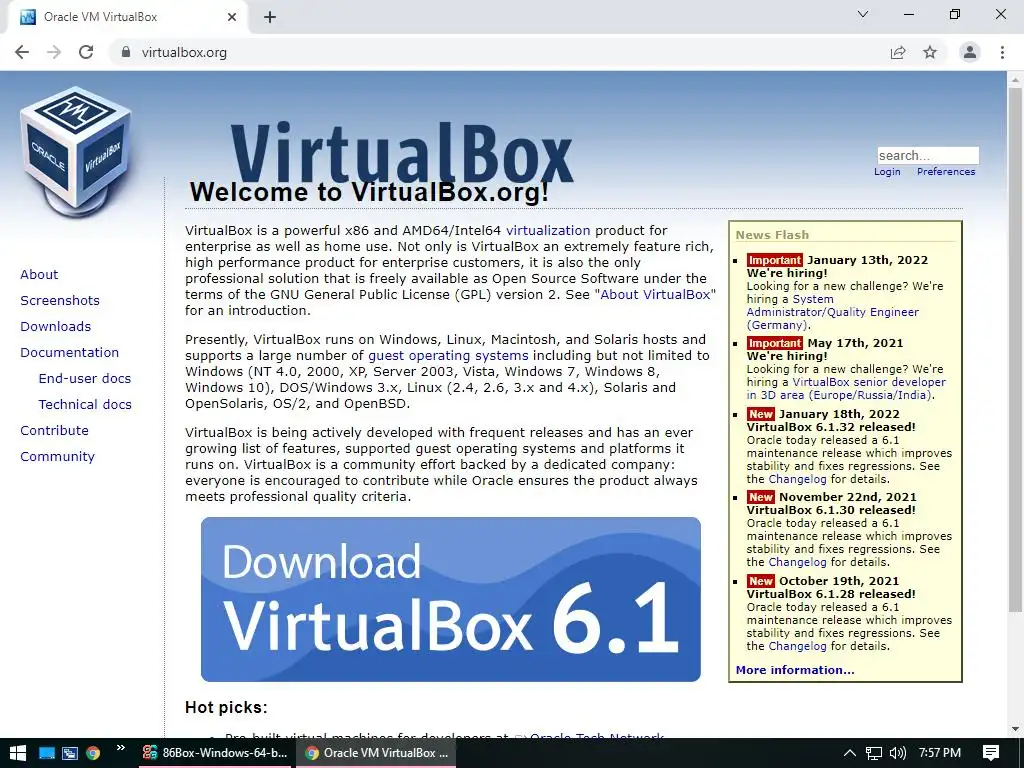Follow the virtualization link

click(x=548, y=231)
